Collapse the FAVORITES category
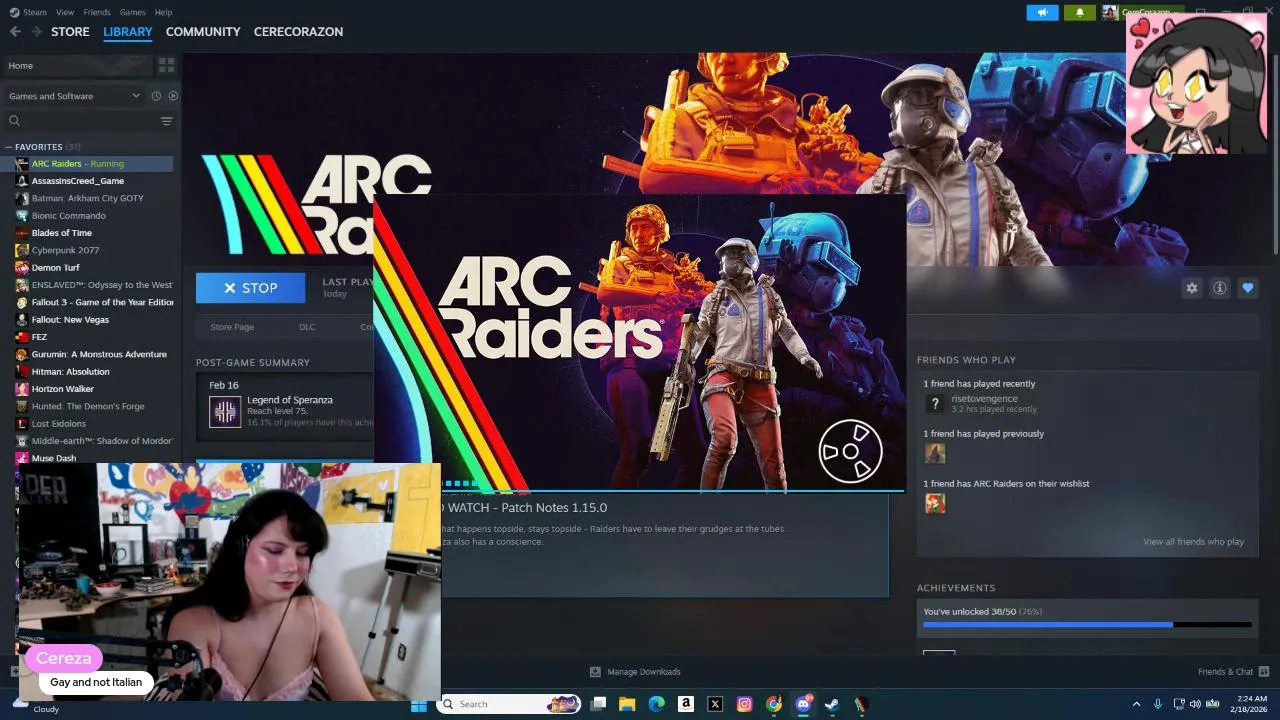Viewport: 1280px width, 720px height. click(x=9, y=147)
